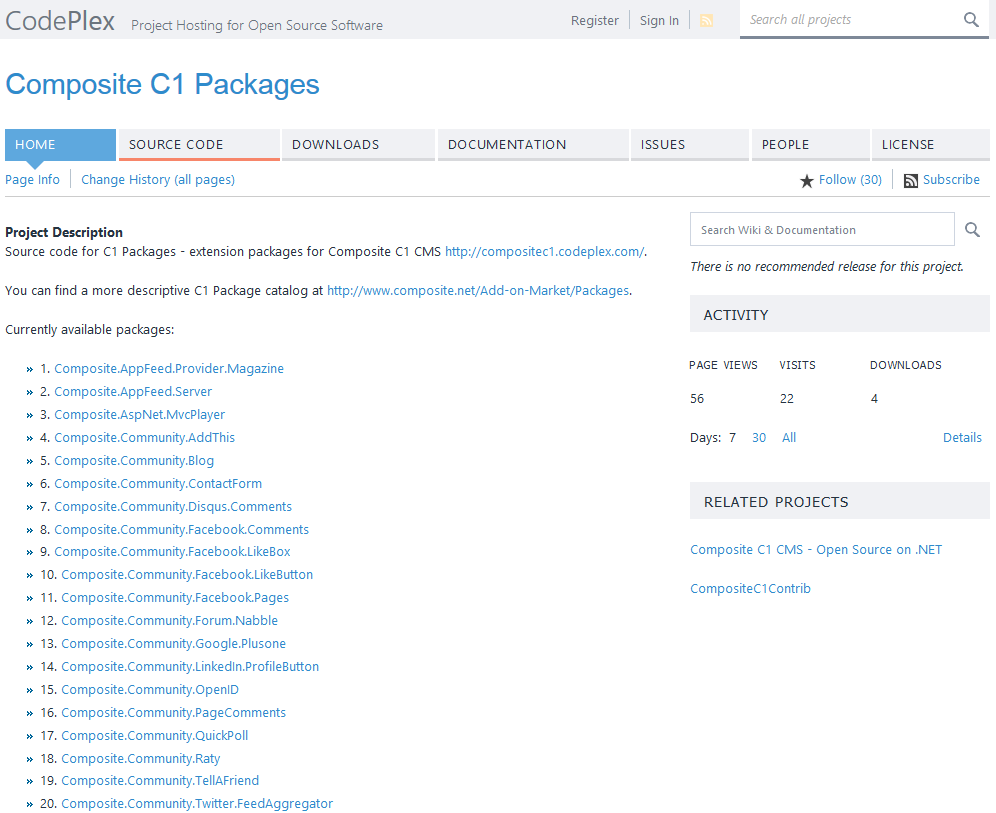
Task: Focus the Search Wiki & Documentation field
Action: point(822,229)
